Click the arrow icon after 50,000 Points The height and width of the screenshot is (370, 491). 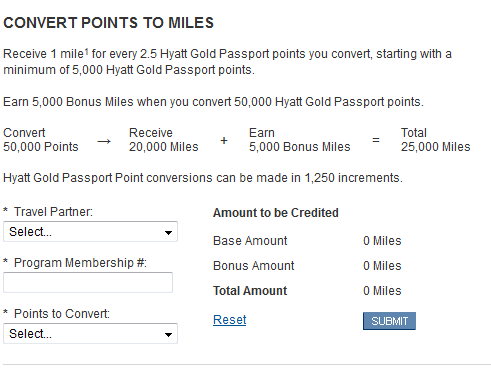104,142
